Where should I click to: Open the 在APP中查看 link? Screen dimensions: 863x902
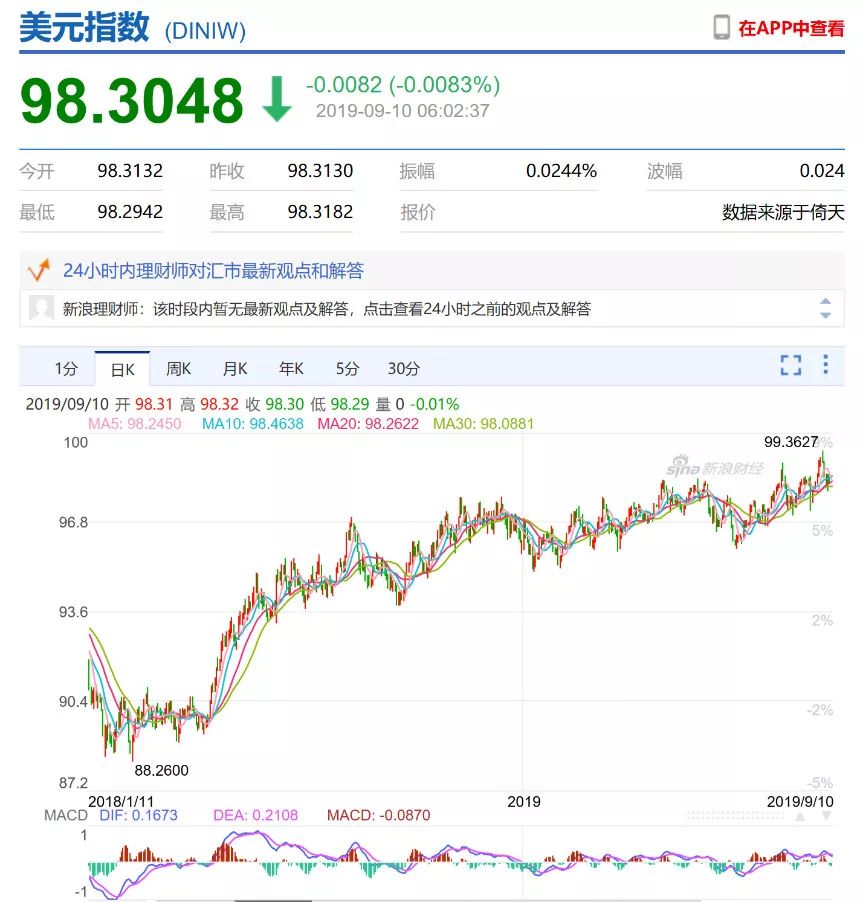(x=791, y=28)
